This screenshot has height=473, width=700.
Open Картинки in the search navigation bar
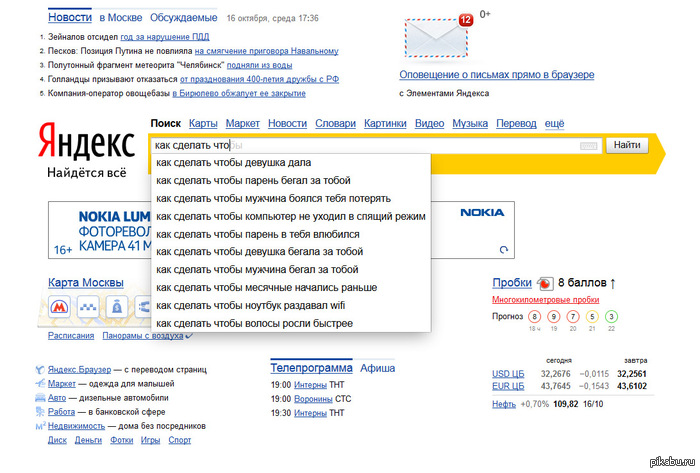click(x=385, y=123)
